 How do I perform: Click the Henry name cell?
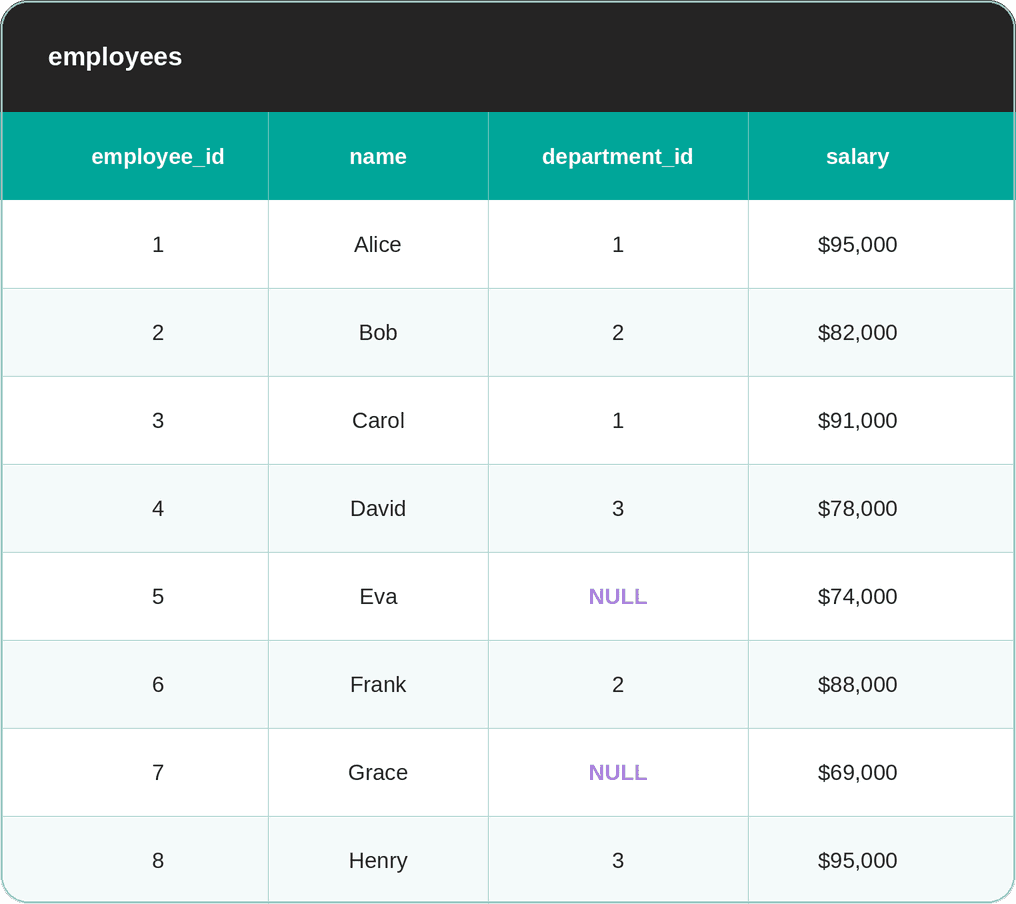tap(378, 861)
